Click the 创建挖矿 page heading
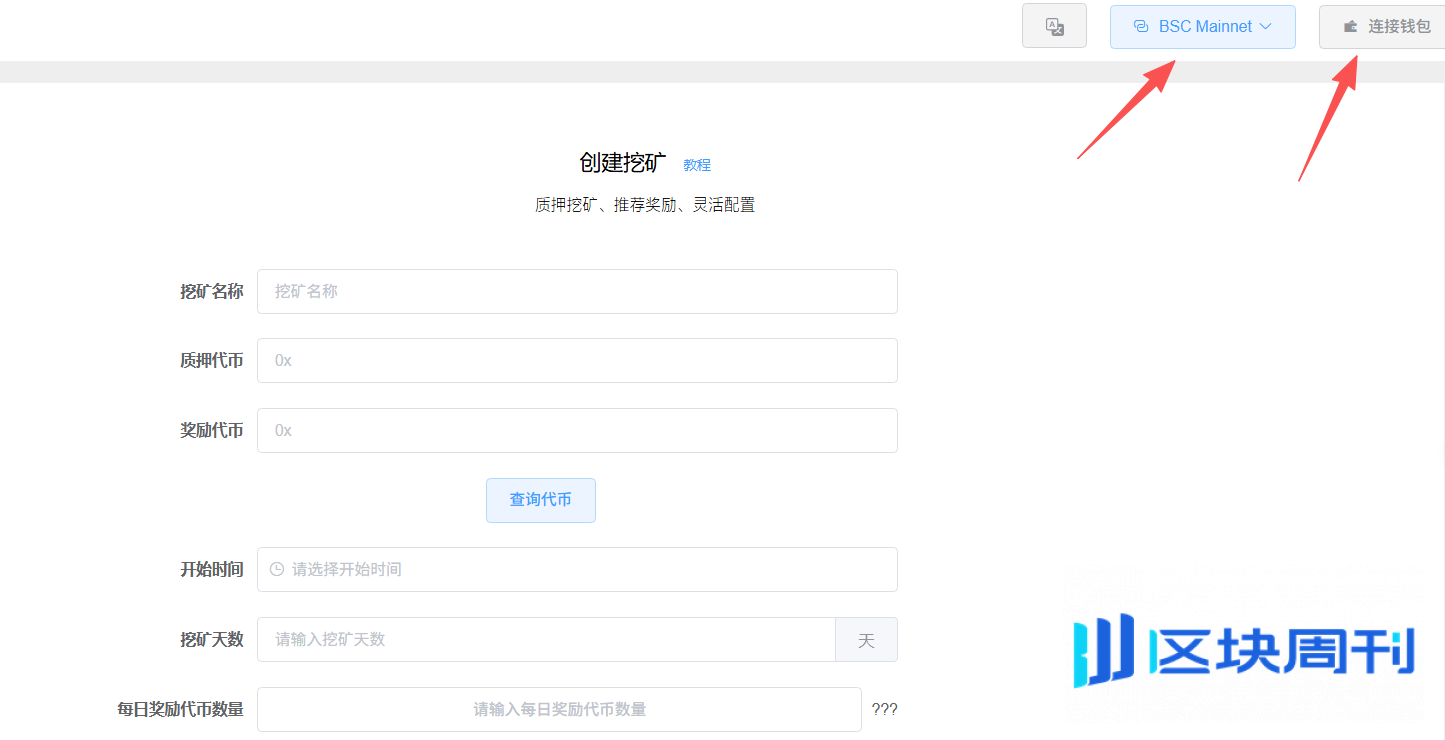 click(623, 163)
